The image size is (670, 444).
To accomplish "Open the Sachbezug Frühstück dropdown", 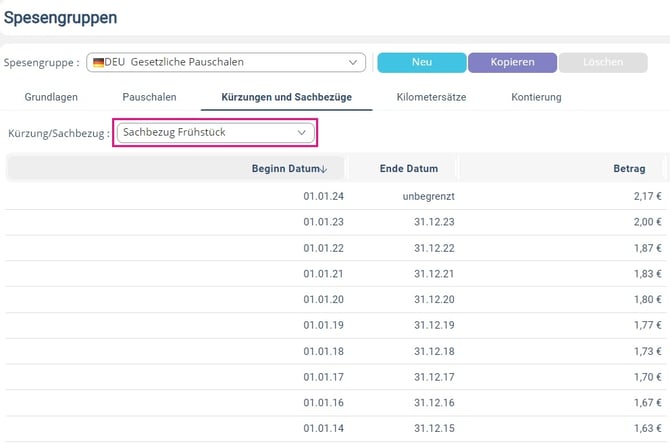I will click(x=215, y=132).
